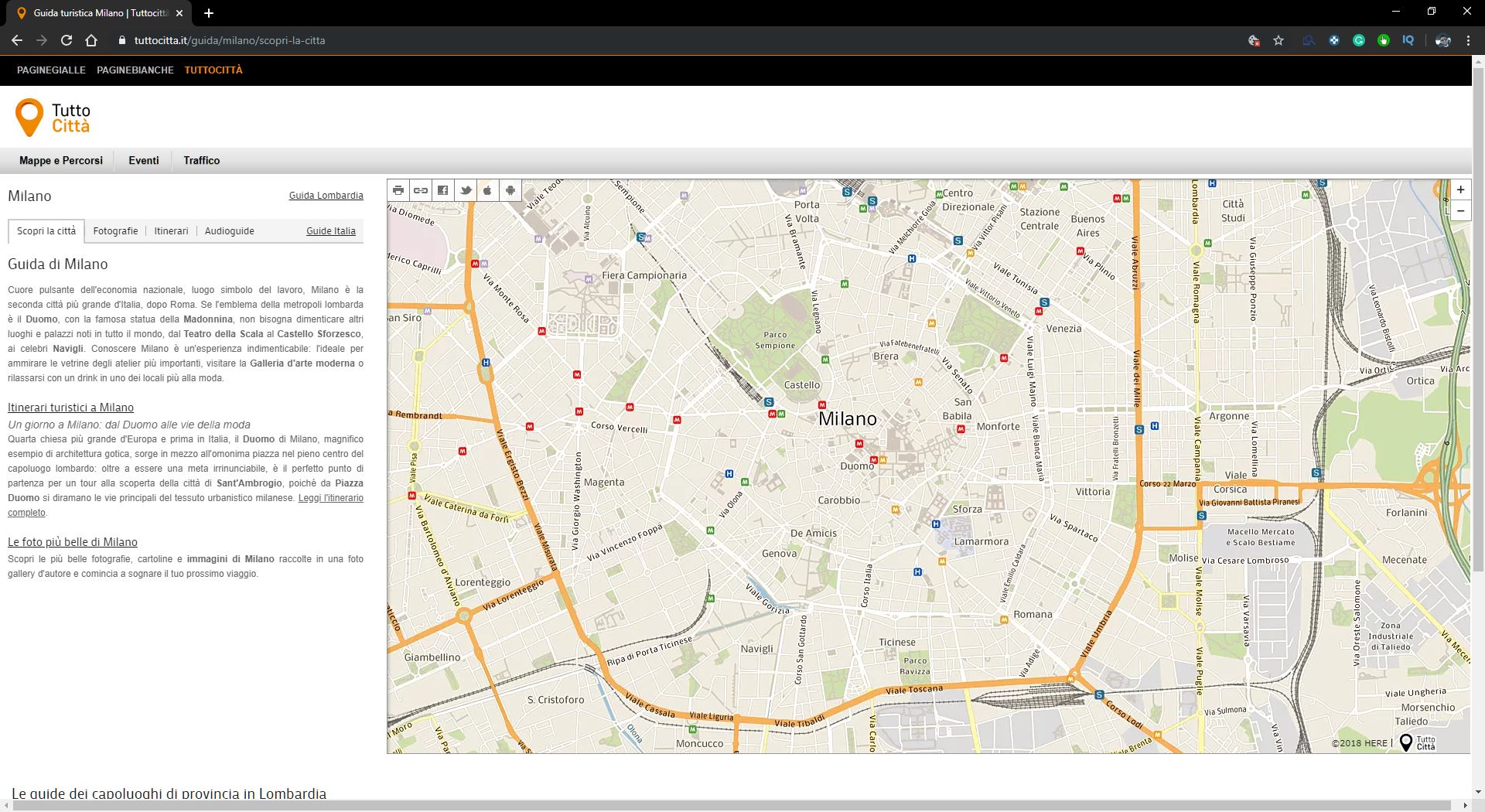Click the browser address bar URL
The height and width of the screenshot is (812, 1485).
point(230,40)
